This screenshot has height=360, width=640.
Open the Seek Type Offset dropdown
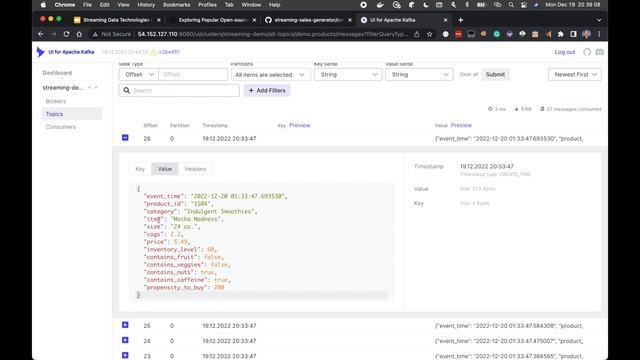[139, 74]
